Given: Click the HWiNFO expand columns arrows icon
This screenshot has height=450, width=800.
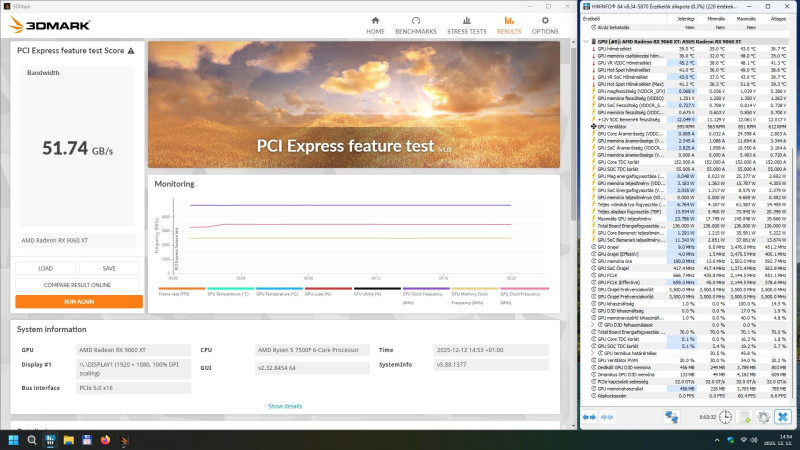Looking at the screenshot, I should point(589,417).
